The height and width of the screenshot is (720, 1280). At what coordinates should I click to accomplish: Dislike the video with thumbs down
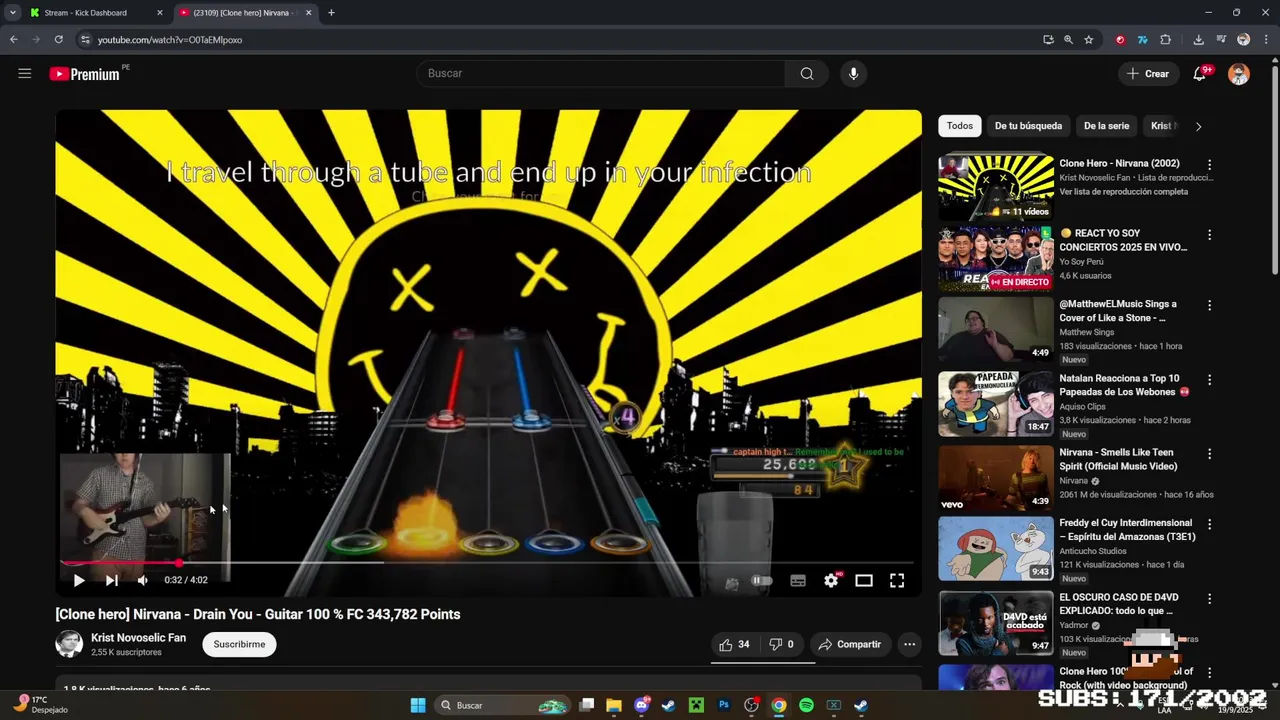782,644
